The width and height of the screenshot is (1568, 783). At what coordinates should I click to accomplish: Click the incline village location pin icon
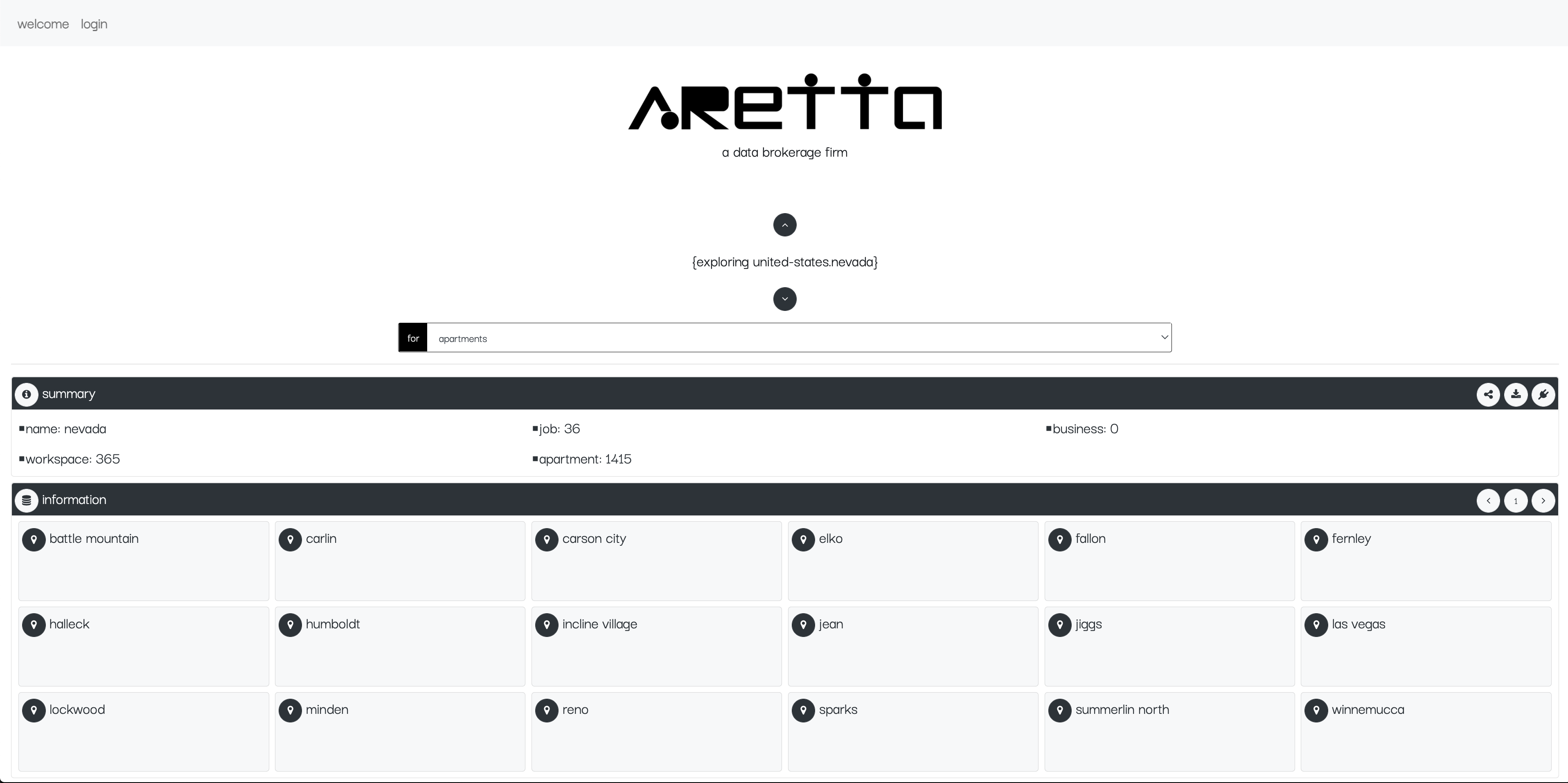(x=547, y=625)
